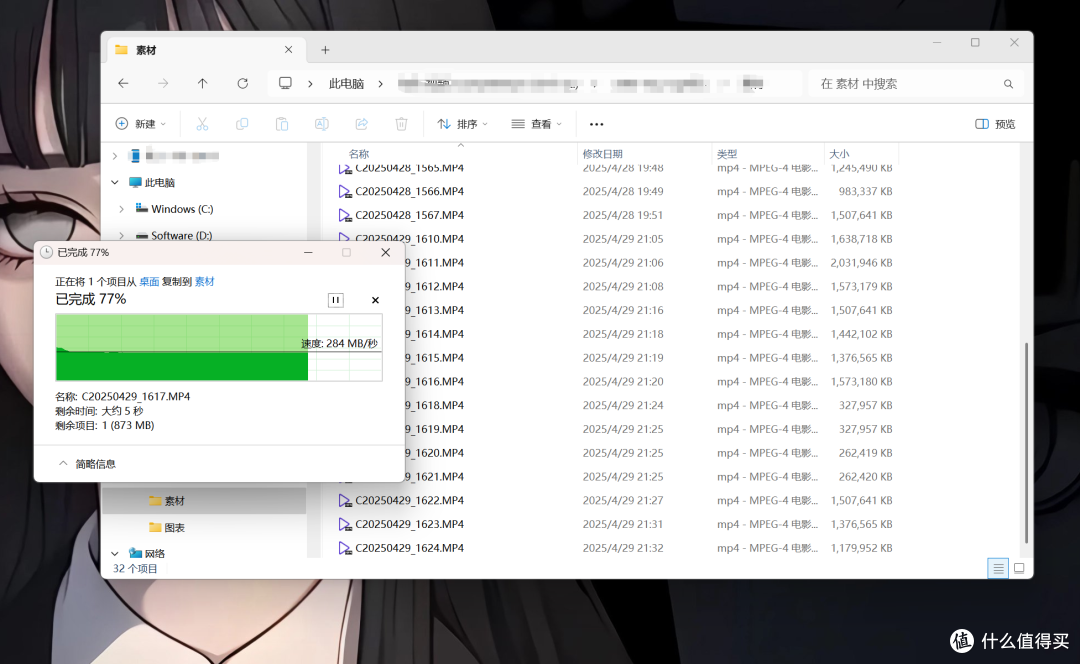Image resolution: width=1080 pixels, height=664 pixels.
Task: Click 此电脑 in the address breadcrumb
Action: click(346, 83)
